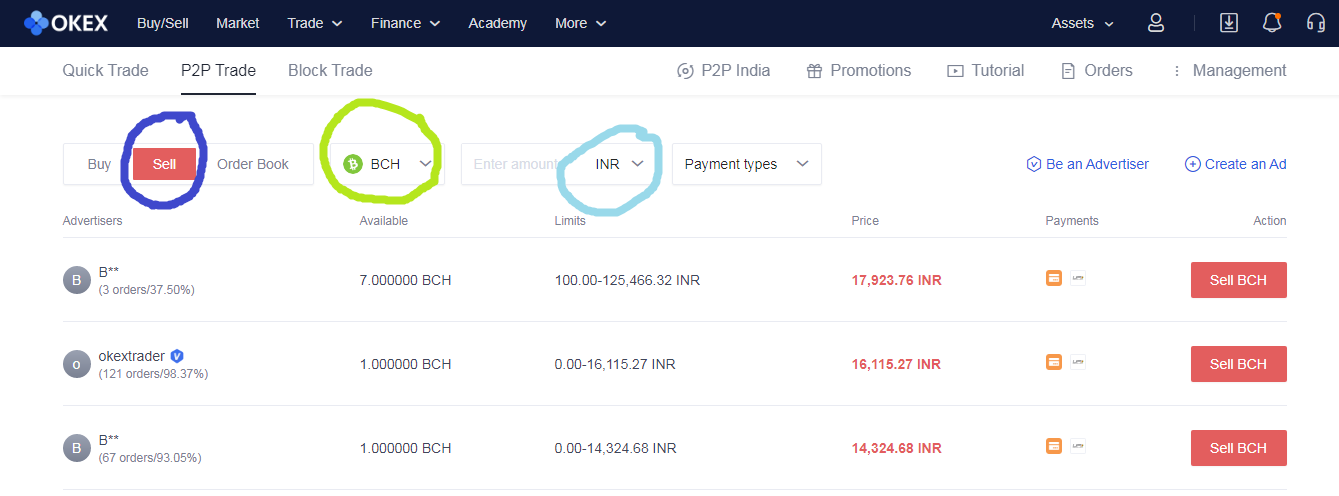Switch to Order Book view
This screenshot has height=496, width=1339.
pos(253,164)
